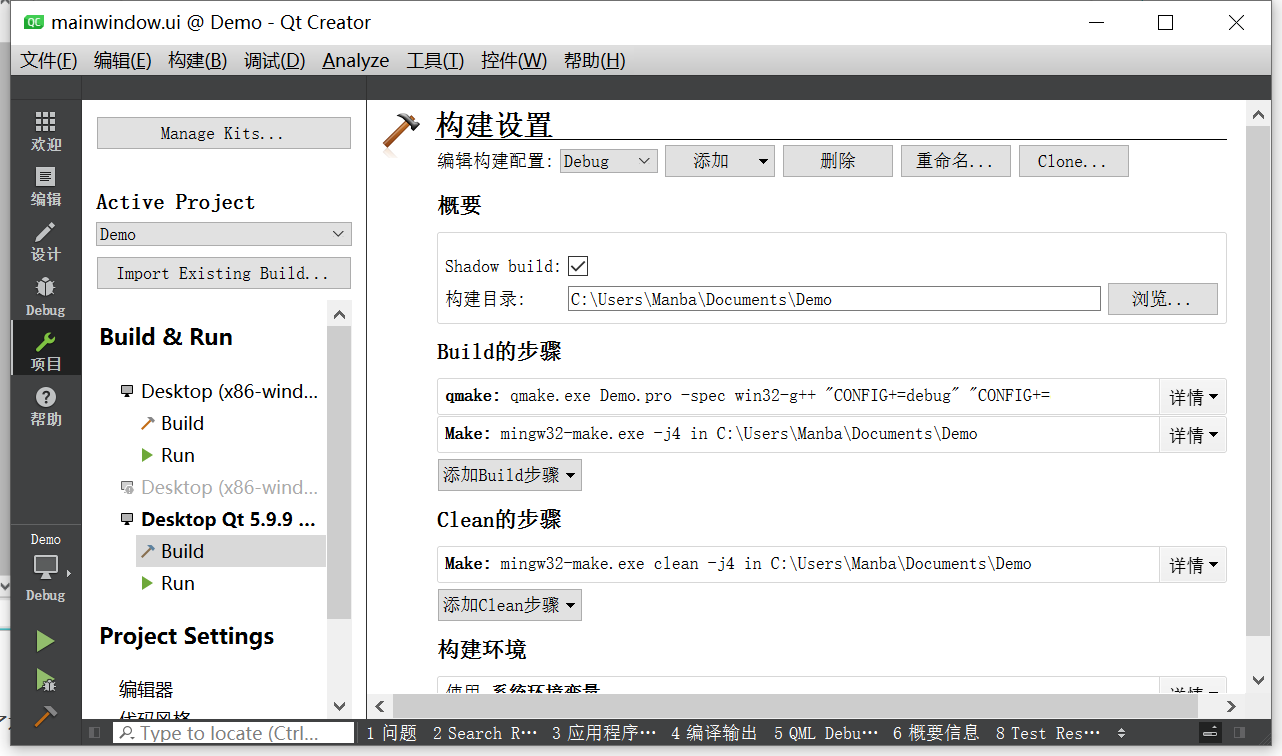Screen dimensions: 1282x756
Task: Open the 6 概要信息 output pane
Action: (x=936, y=733)
